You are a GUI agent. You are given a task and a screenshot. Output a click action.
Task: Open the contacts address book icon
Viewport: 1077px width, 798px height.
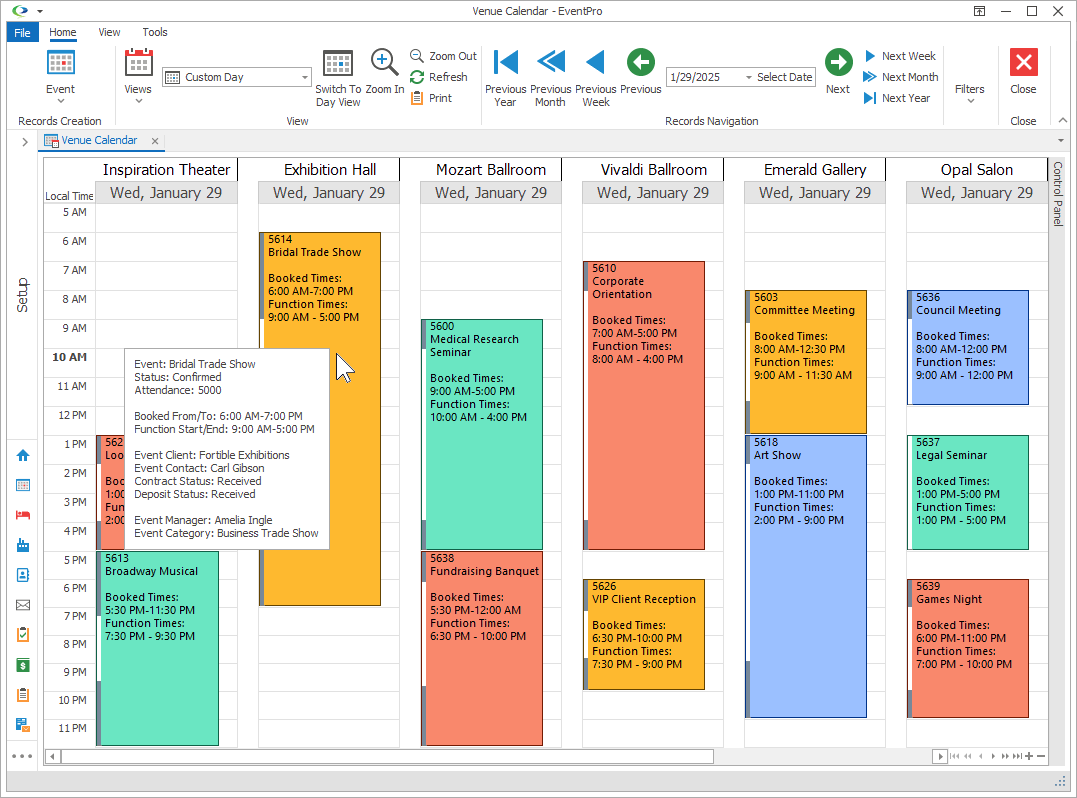point(23,575)
